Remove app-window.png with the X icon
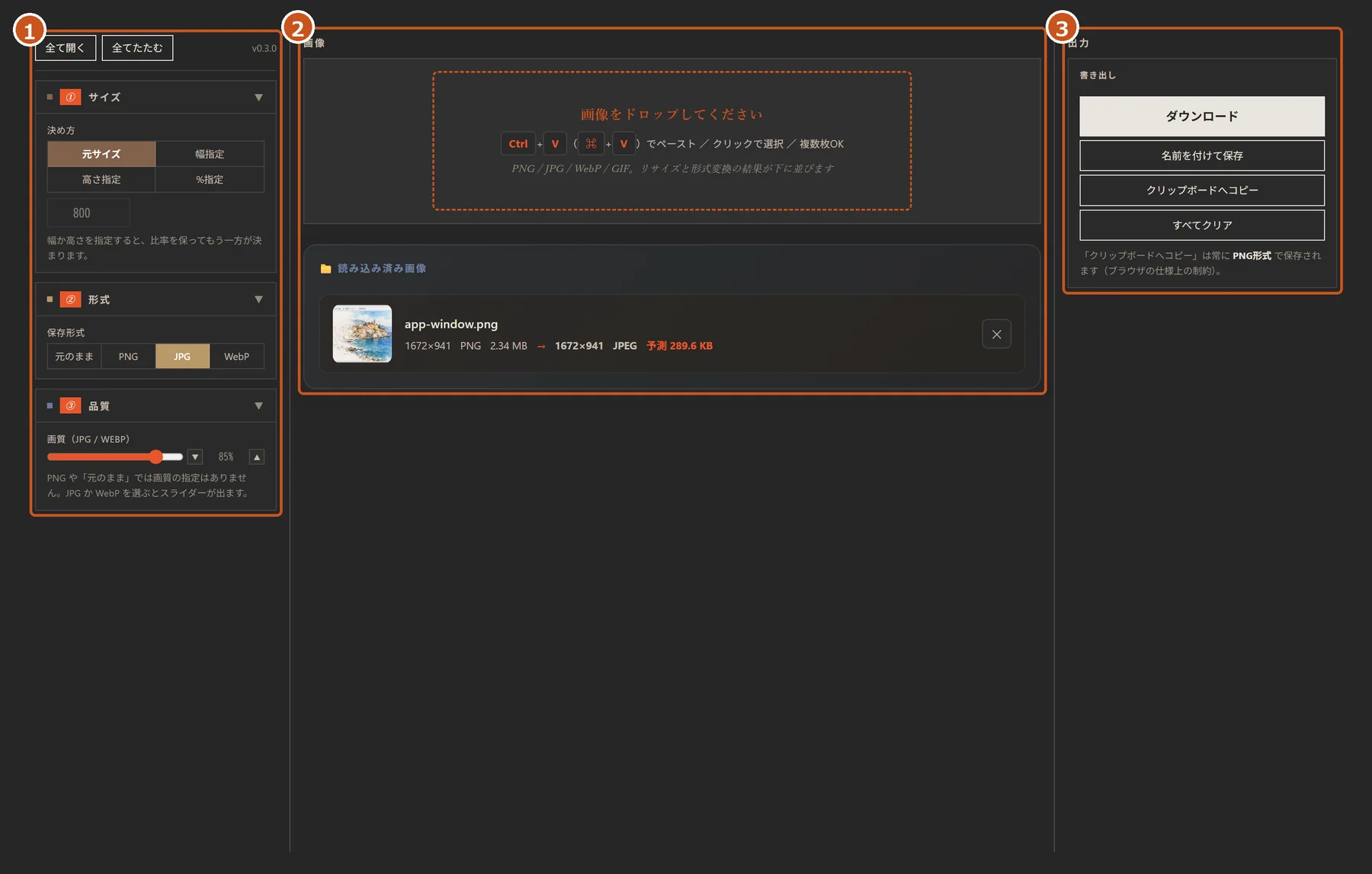Viewport: 1372px width, 874px height. point(996,334)
